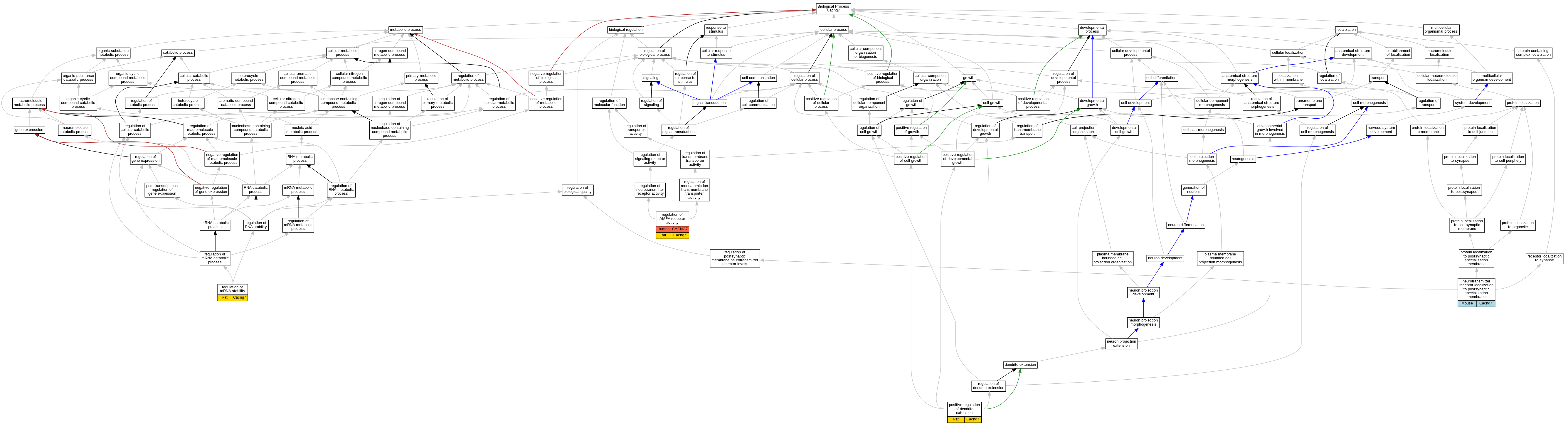The image size is (1568, 426).
Task: Click 'nitrogen compound metabolic process' node
Action: click(x=390, y=52)
